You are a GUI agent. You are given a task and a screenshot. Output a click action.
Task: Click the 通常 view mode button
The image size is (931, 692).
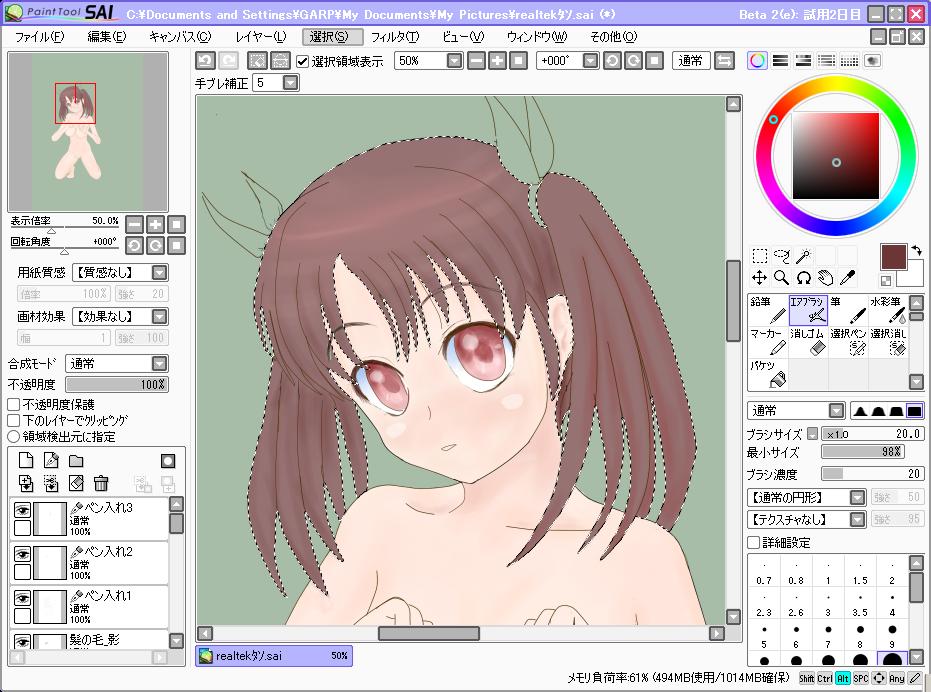tap(691, 61)
